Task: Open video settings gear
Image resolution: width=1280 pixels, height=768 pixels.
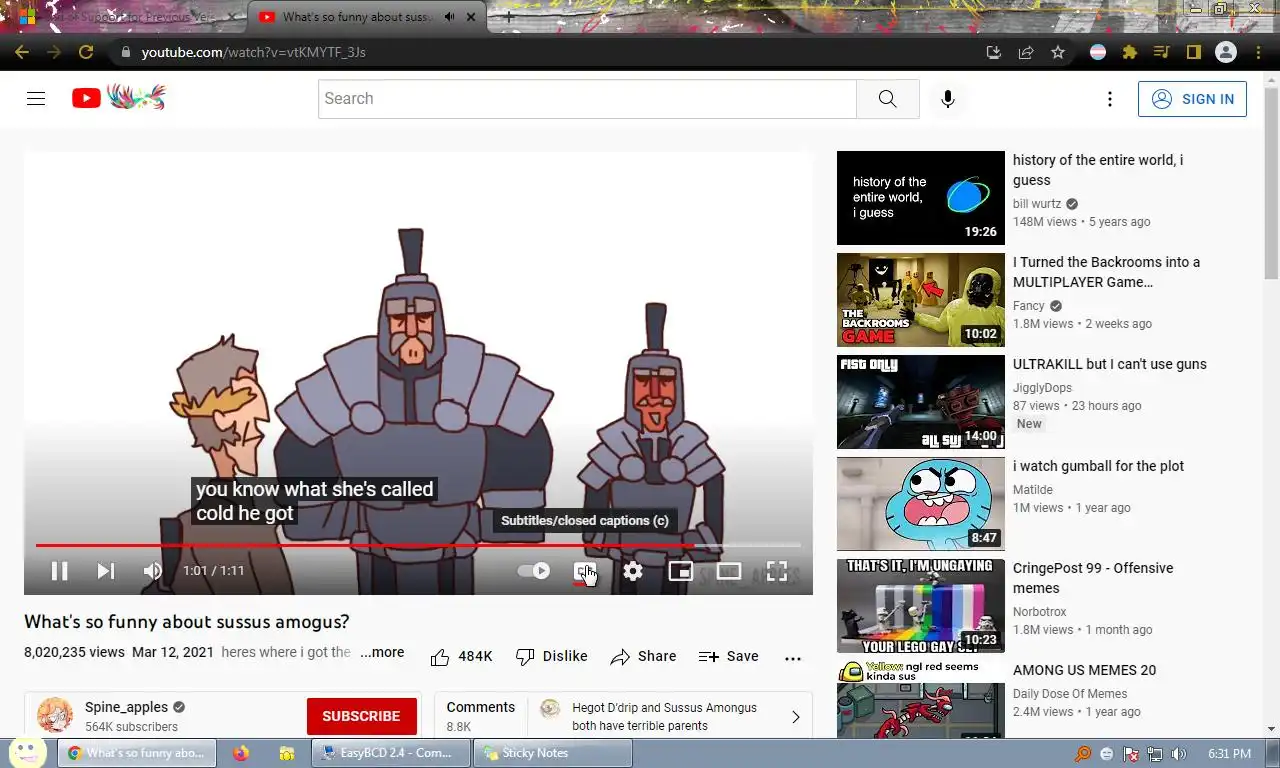Action: [633, 571]
